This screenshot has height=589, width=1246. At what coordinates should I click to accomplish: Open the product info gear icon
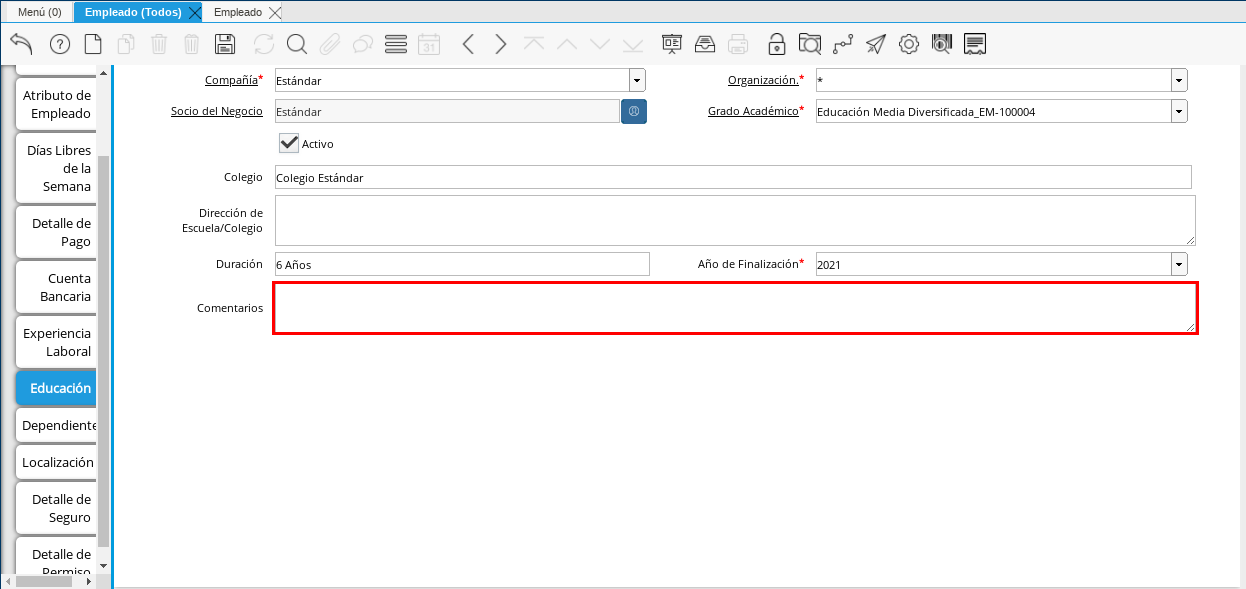(x=909, y=44)
